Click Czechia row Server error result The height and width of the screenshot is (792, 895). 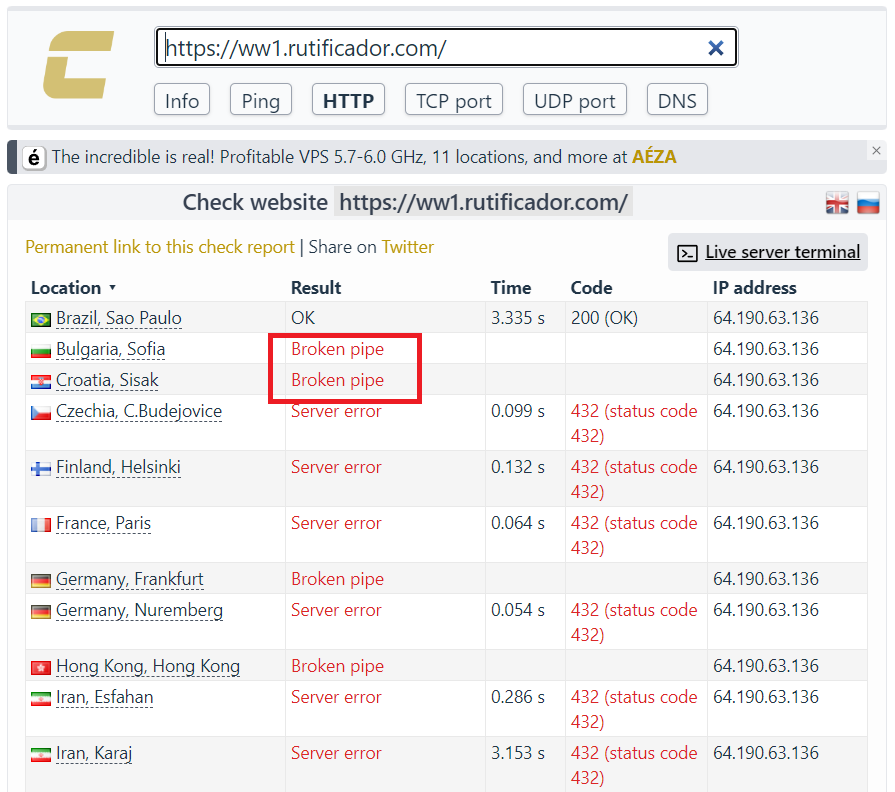[x=336, y=411]
